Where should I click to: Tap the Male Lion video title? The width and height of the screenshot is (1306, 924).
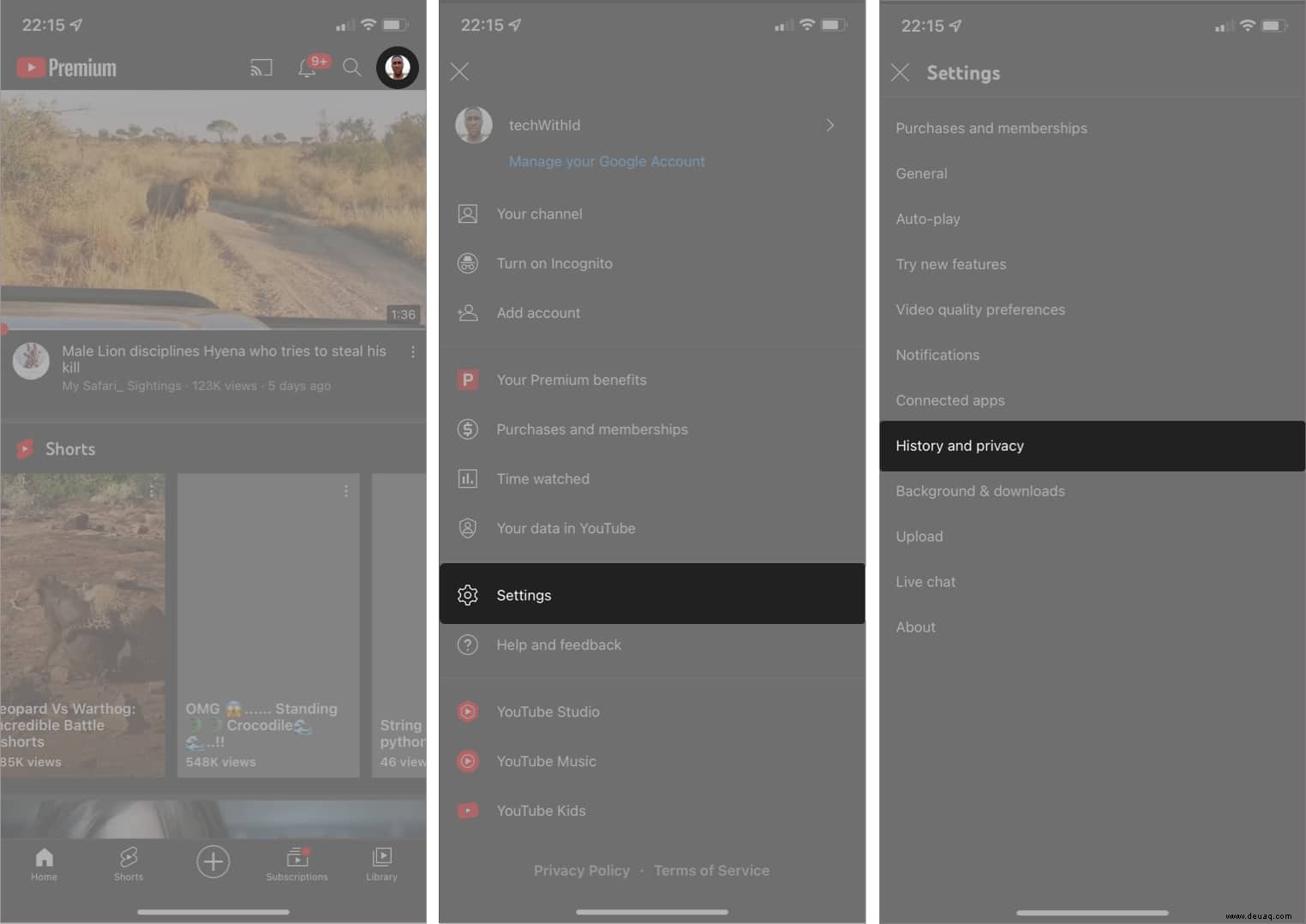tap(224, 359)
